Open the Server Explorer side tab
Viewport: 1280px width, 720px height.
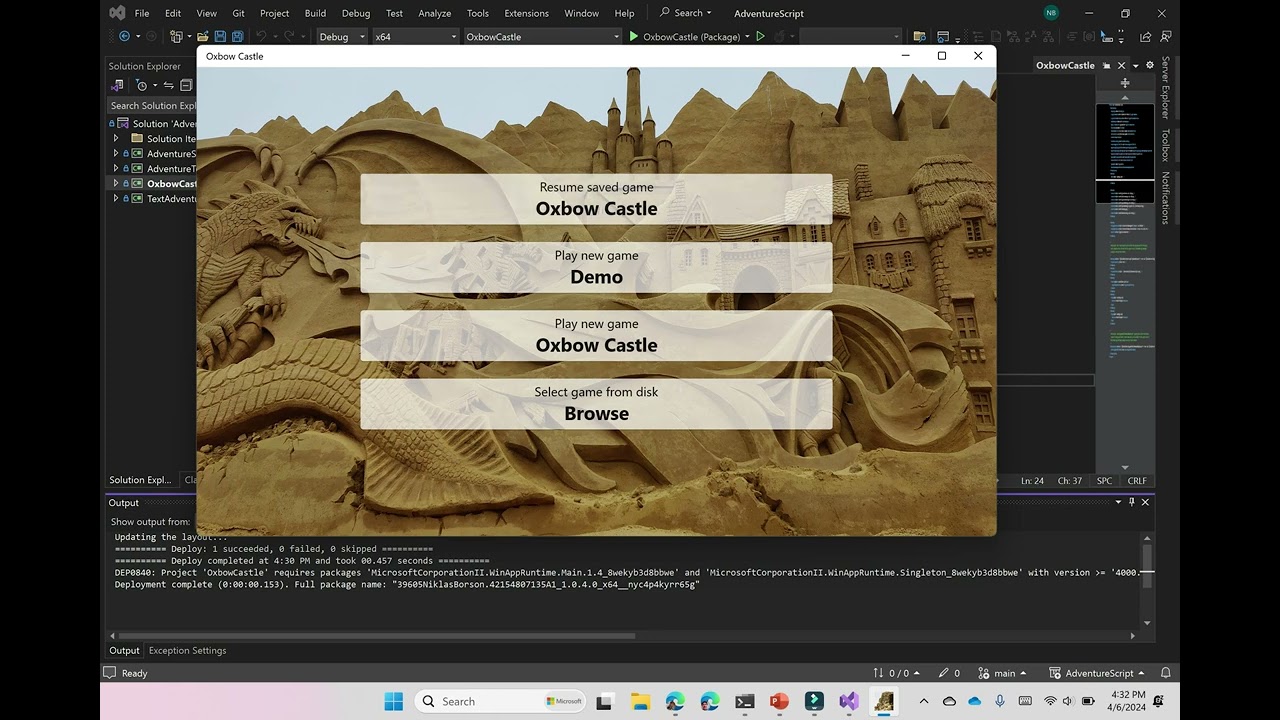click(x=1165, y=87)
